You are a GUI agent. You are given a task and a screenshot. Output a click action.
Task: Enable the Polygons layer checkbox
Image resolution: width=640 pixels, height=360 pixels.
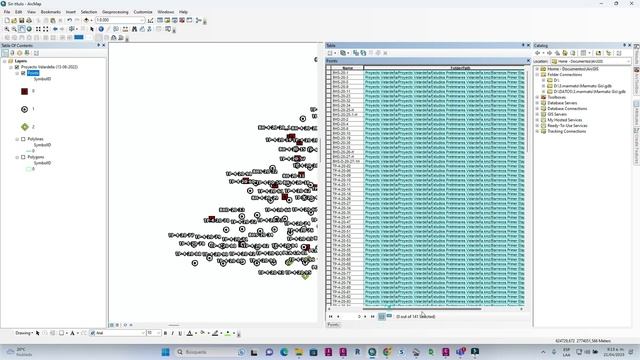23,157
